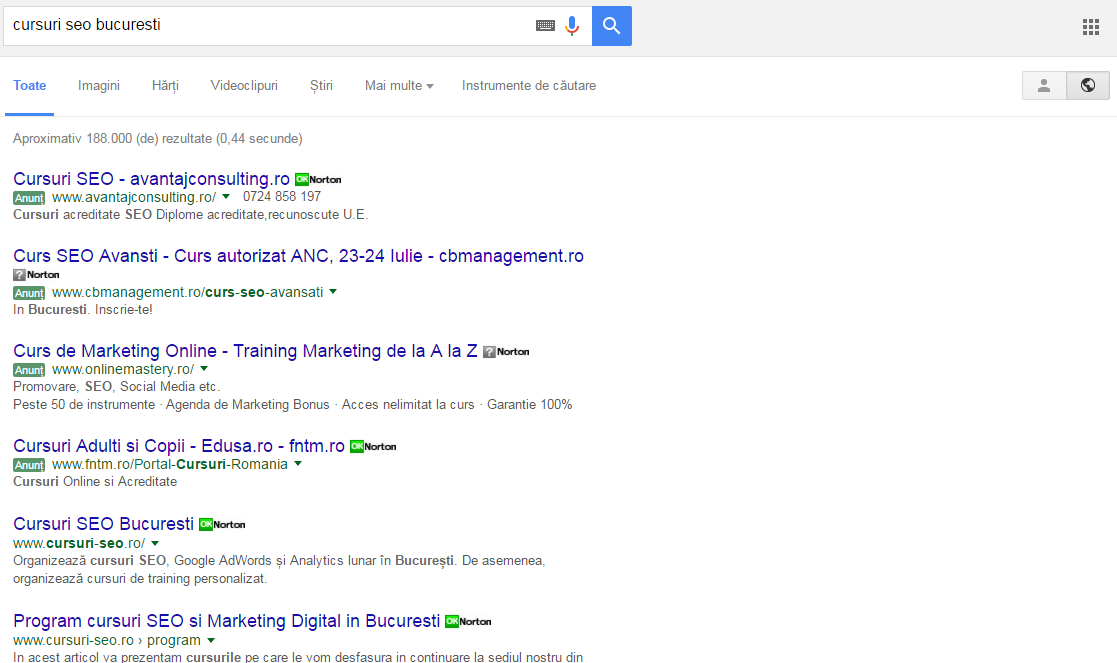Click In Bucuresti. Inscrie-te! description
The image size is (1117, 663).
pos(83,310)
